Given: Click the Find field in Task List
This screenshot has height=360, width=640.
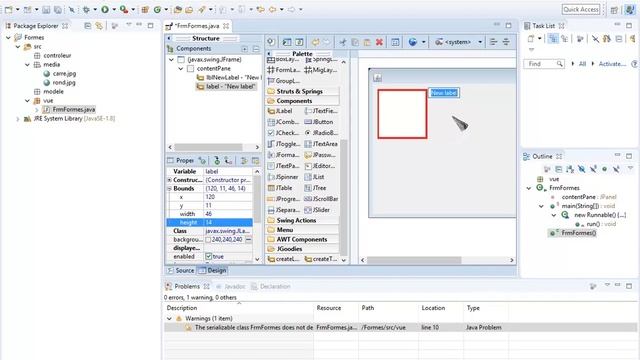Looking at the screenshot, I should 544,64.
